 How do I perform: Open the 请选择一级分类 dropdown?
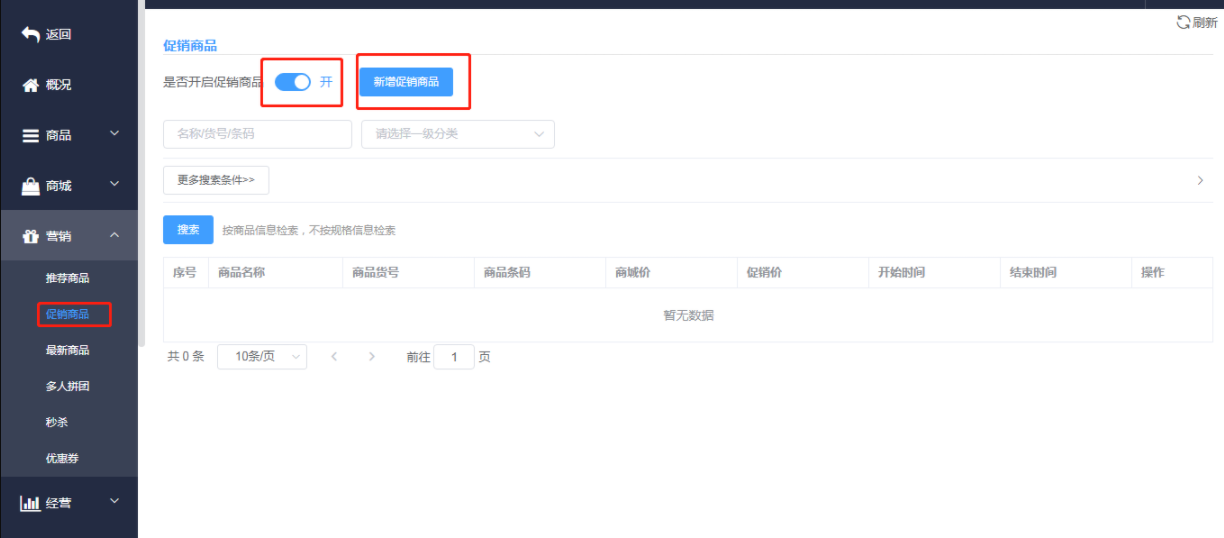click(458, 134)
